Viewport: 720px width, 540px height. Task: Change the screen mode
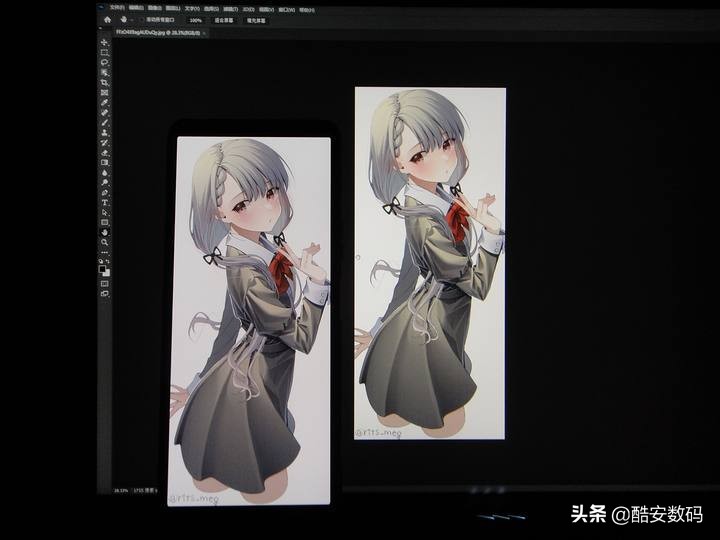104,293
